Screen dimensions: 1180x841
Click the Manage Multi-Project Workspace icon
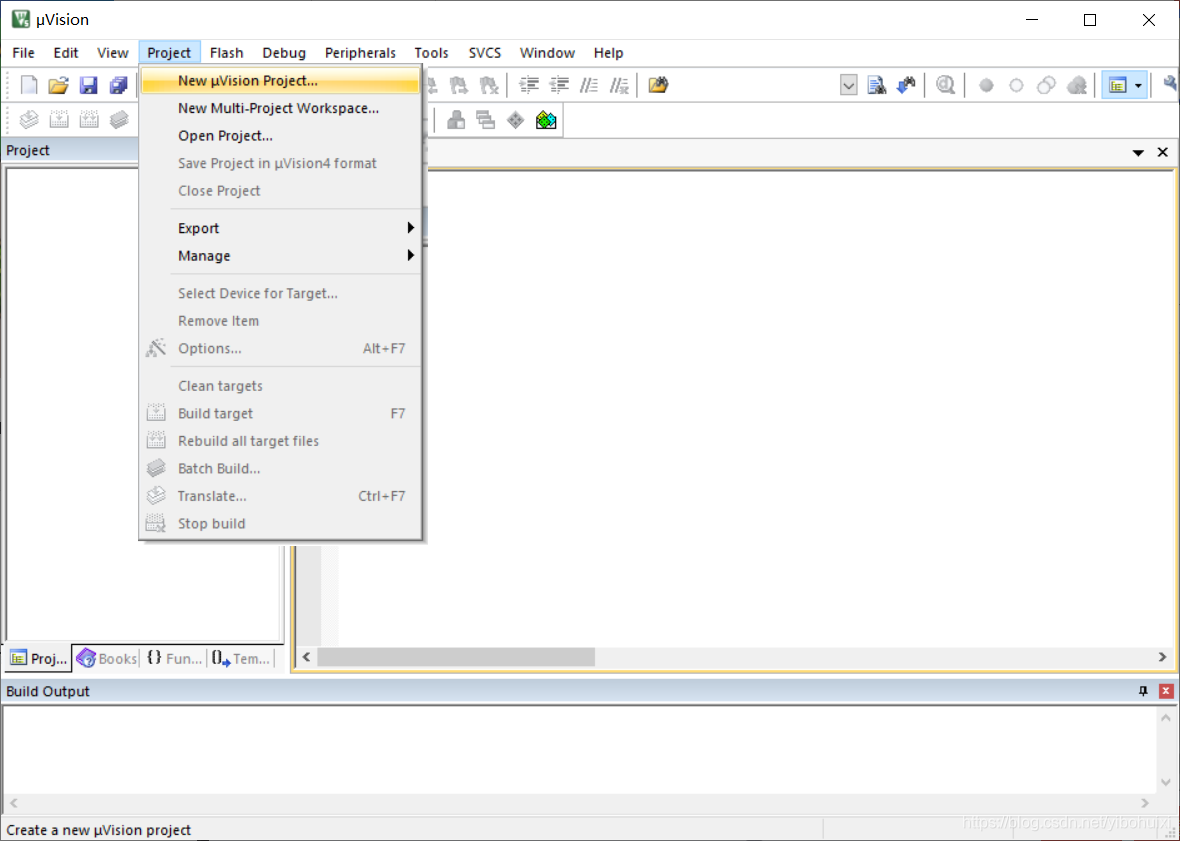[x=486, y=120]
